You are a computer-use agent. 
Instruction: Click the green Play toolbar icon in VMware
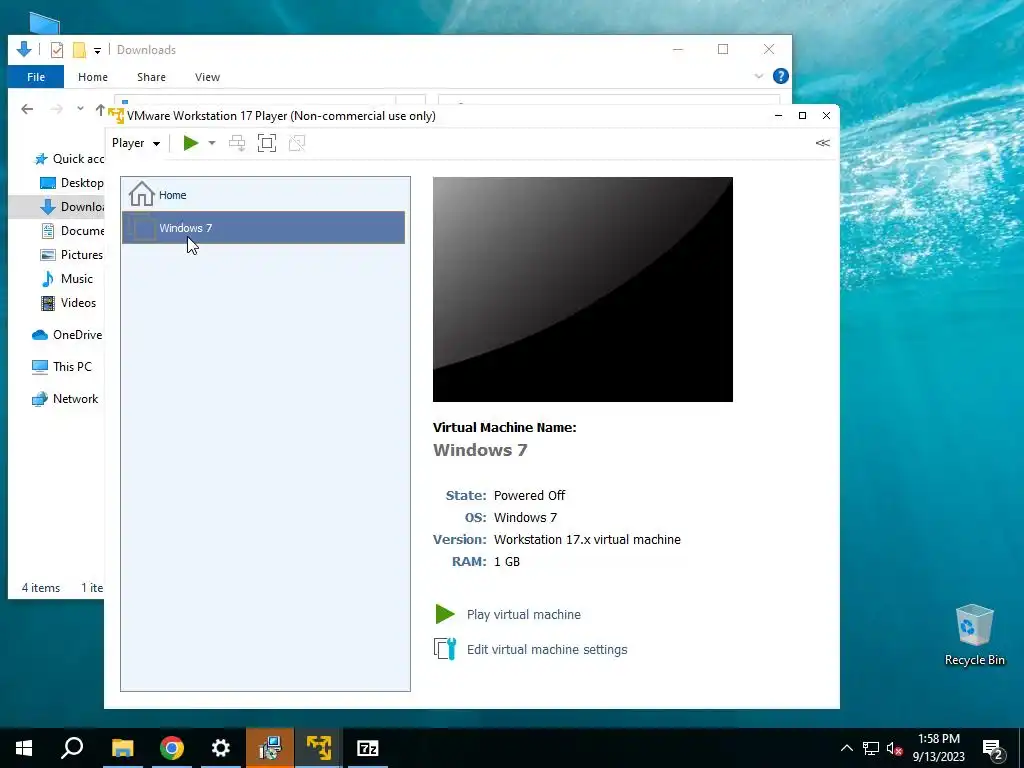(x=191, y=143)
